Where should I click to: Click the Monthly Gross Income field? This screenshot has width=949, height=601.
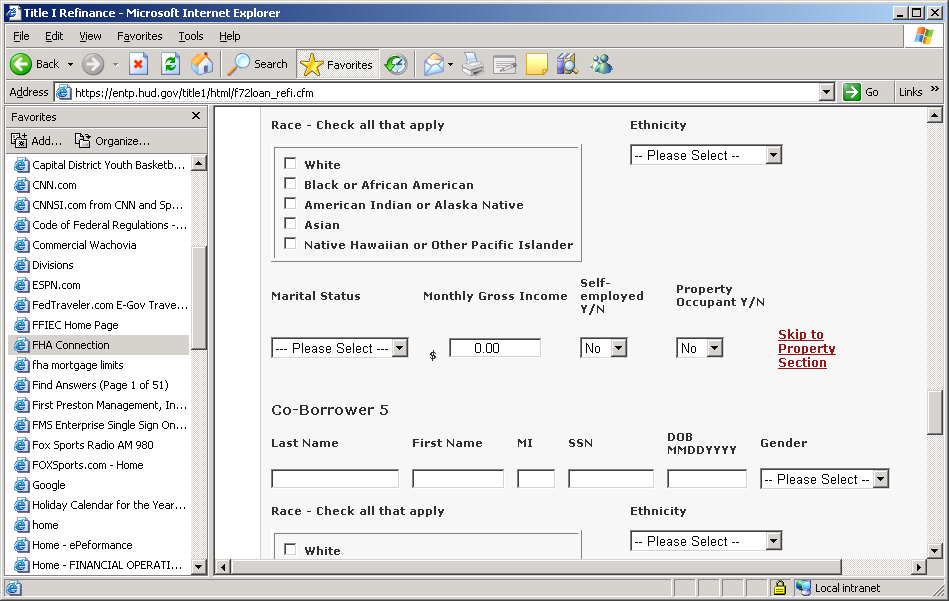pyautogui.click(x=495, y=348)
